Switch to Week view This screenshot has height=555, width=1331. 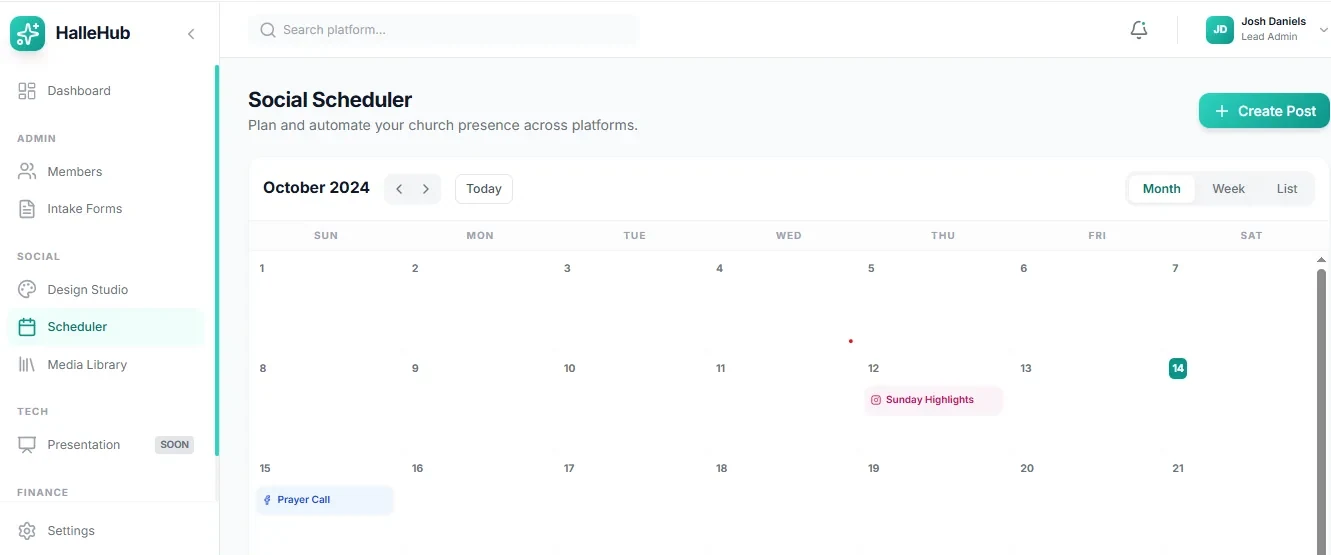coord(1228,189)
